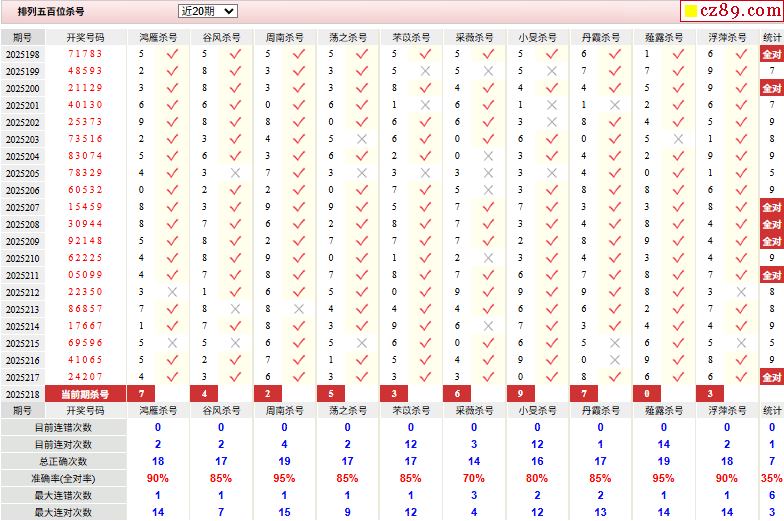Viewport: 784px width, 521px height.
Task: Click the gray X mark in 周南杀号 column, row 2025213
Action: click(x=298, y=309)
